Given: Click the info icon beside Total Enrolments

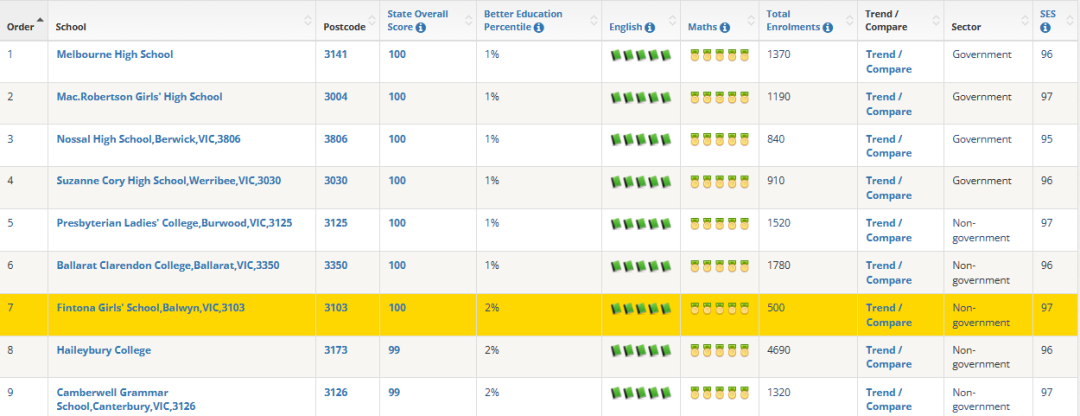Looking at the screenshot, I should point(828,28).
